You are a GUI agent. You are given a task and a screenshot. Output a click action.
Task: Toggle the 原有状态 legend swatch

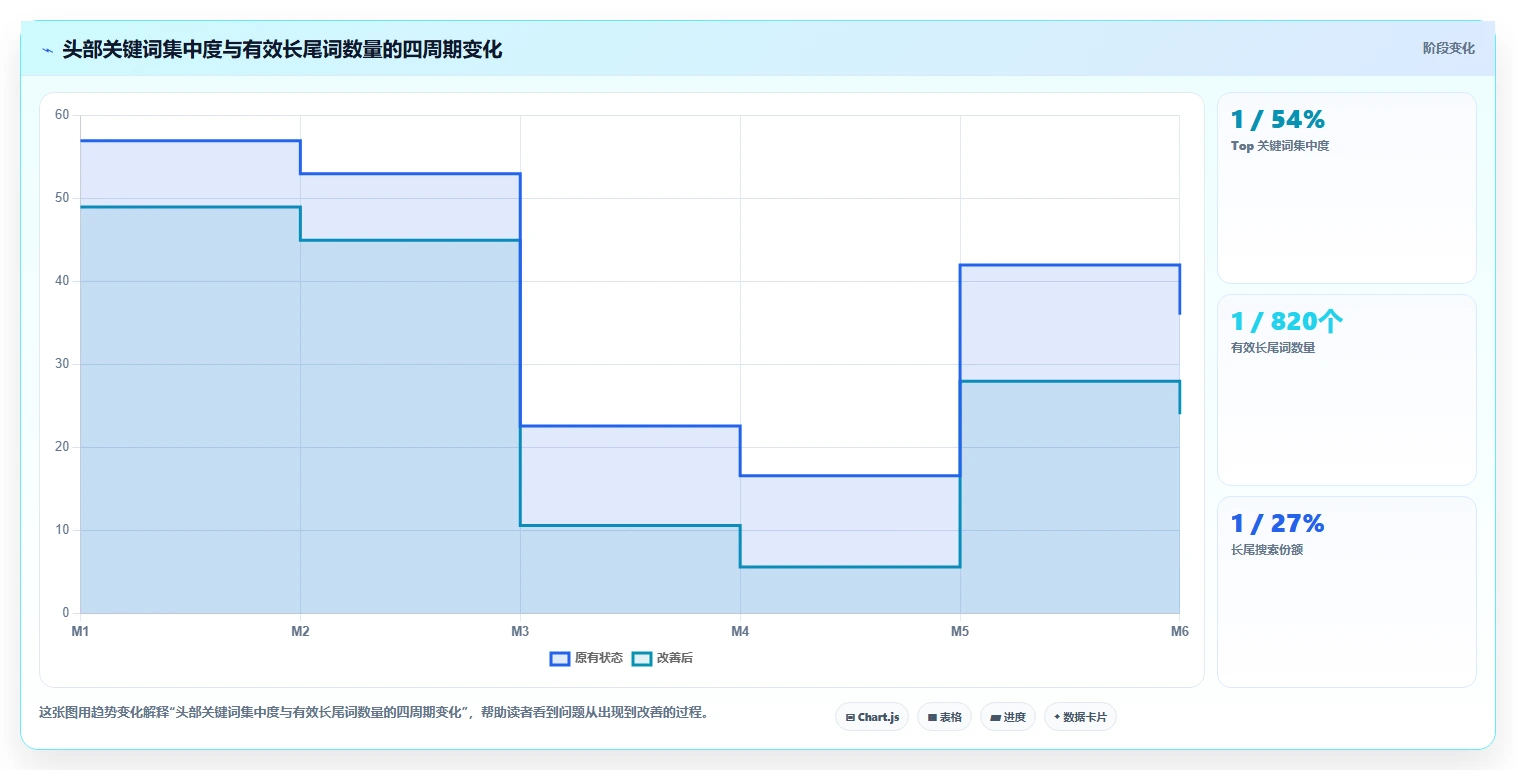coord(560,658)
